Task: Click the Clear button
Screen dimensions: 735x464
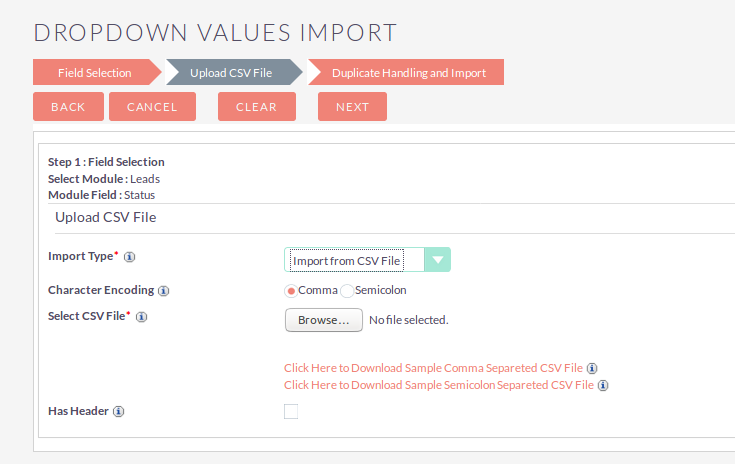Action: (257, 106)
